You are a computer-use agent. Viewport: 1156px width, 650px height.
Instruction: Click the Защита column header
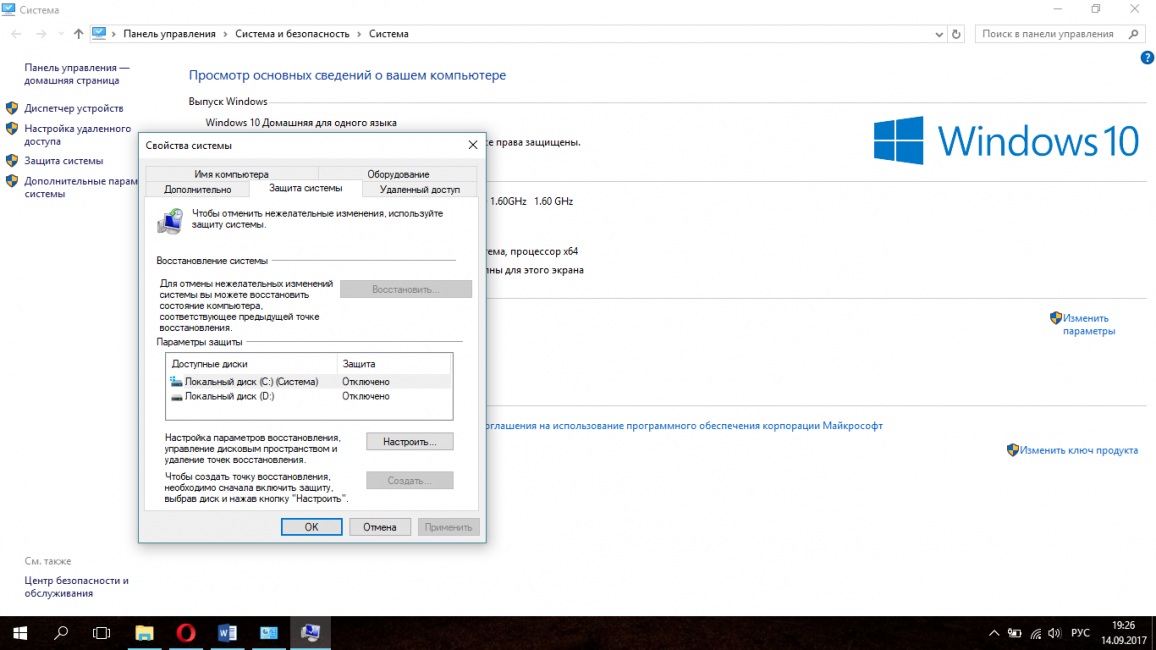[394, 364]
